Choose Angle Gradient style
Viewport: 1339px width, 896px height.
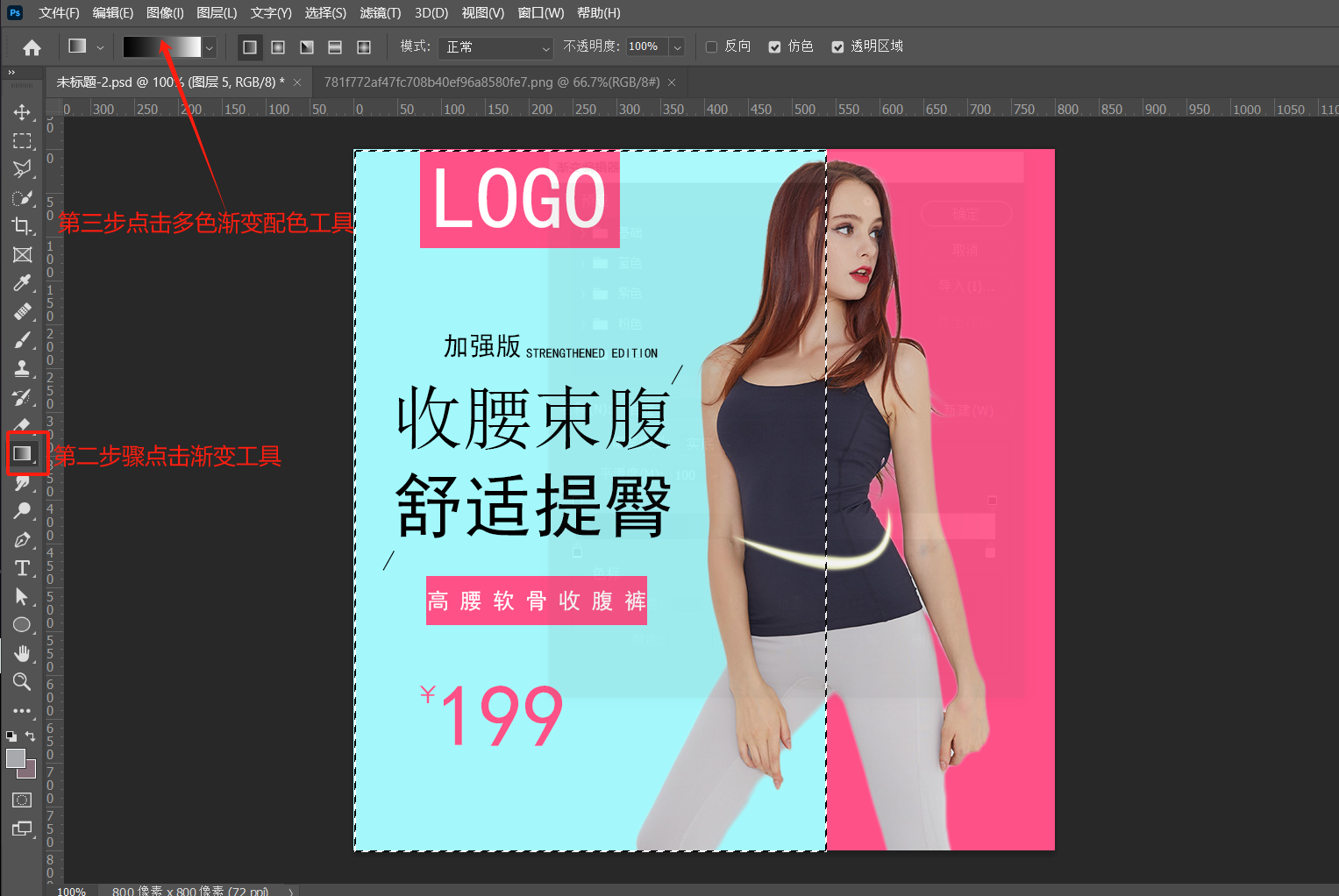tap(307, 47)
